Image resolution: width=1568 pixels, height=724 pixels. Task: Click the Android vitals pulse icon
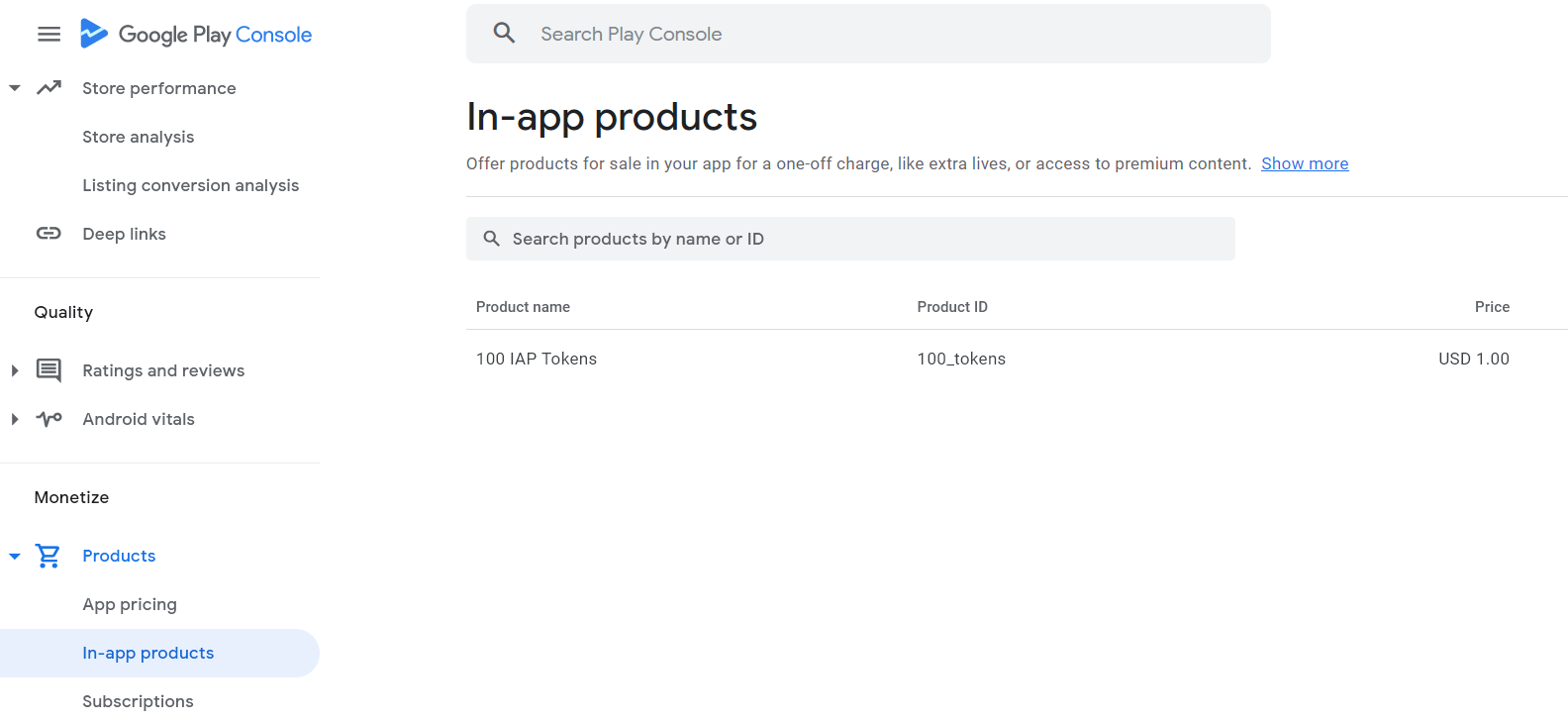pyautogui.click(x=49, y=419)
